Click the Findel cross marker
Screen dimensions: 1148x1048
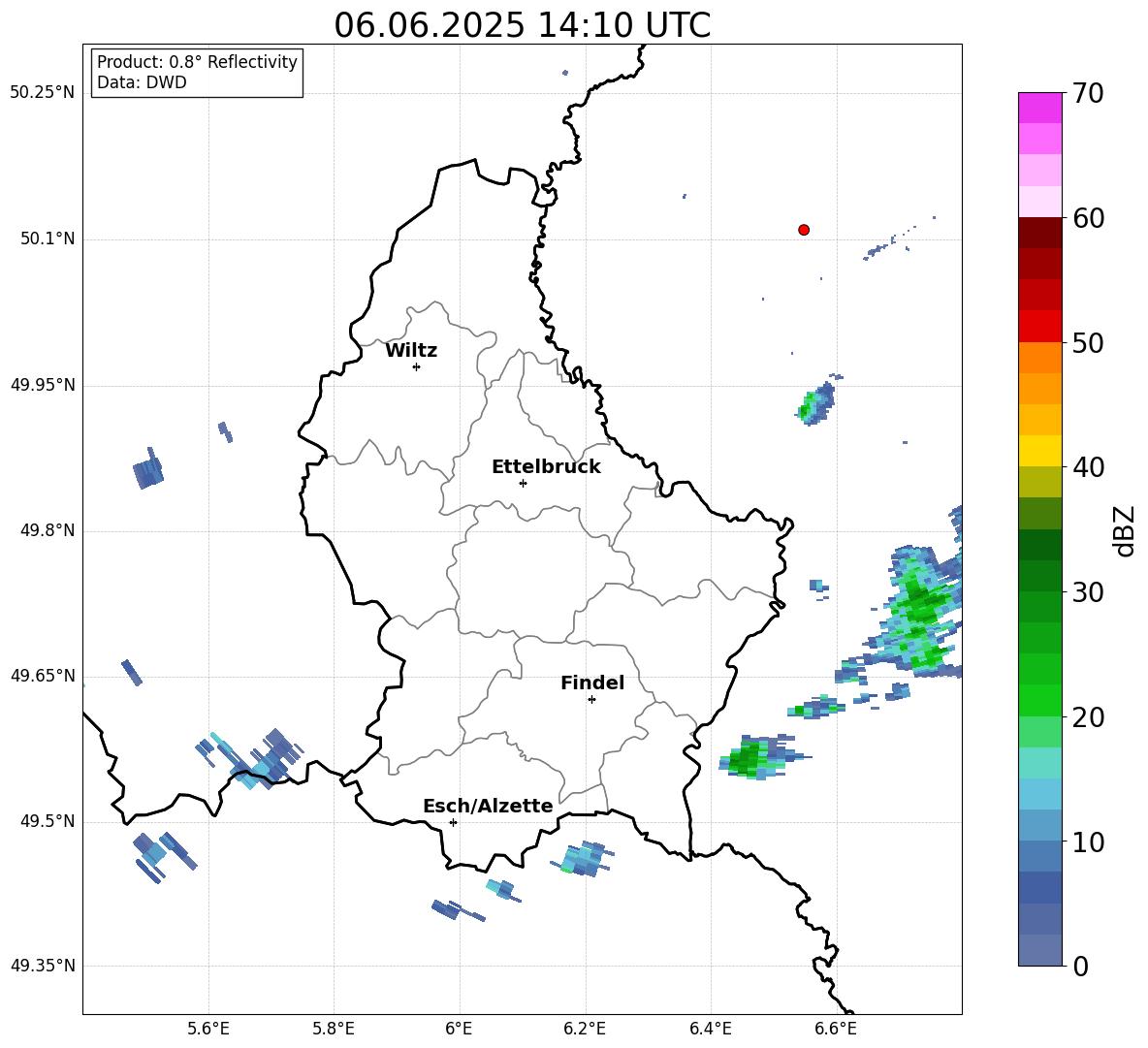coord(591,700)
